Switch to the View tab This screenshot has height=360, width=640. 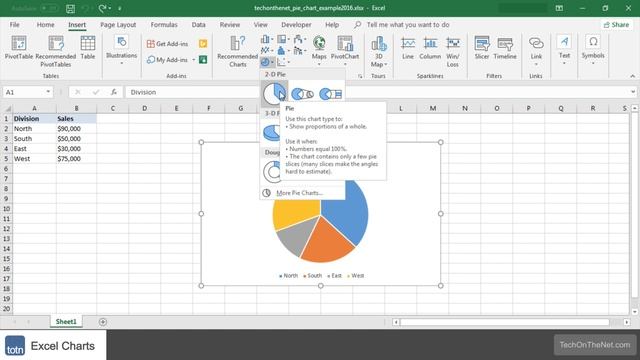[260, 25]
